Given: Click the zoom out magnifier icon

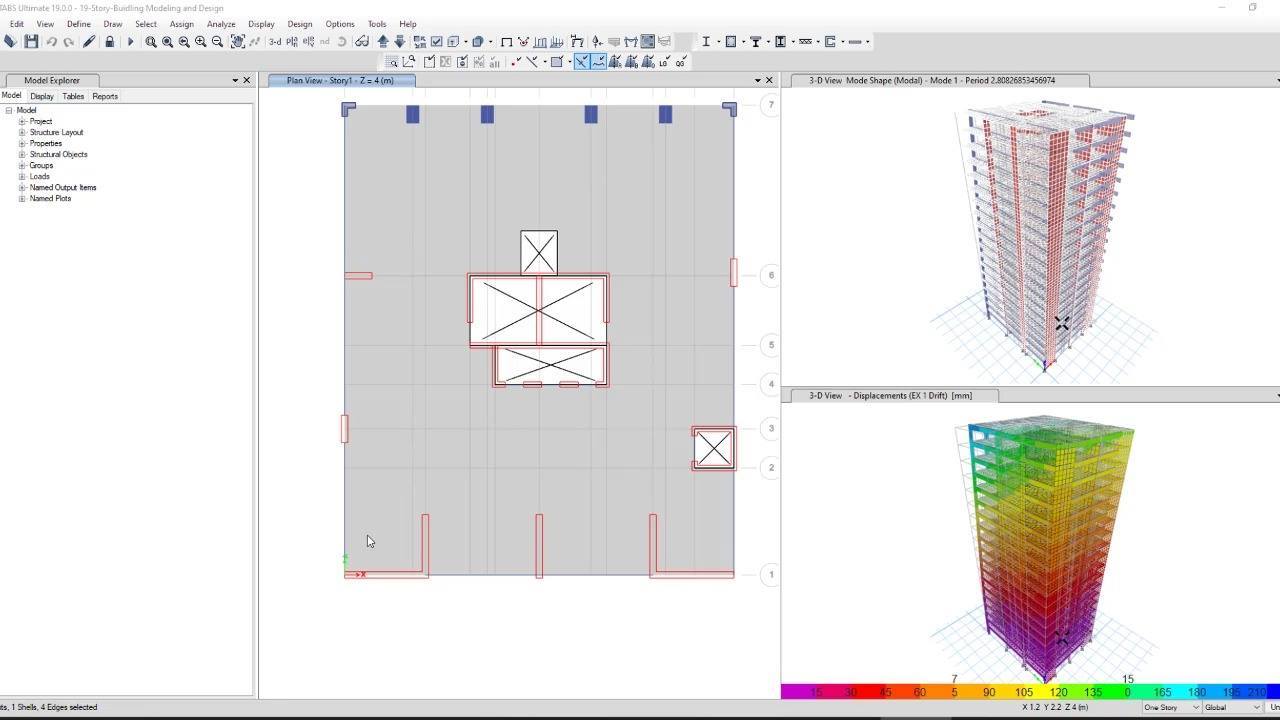Looking at the screenshot, I should pos(217,41).
